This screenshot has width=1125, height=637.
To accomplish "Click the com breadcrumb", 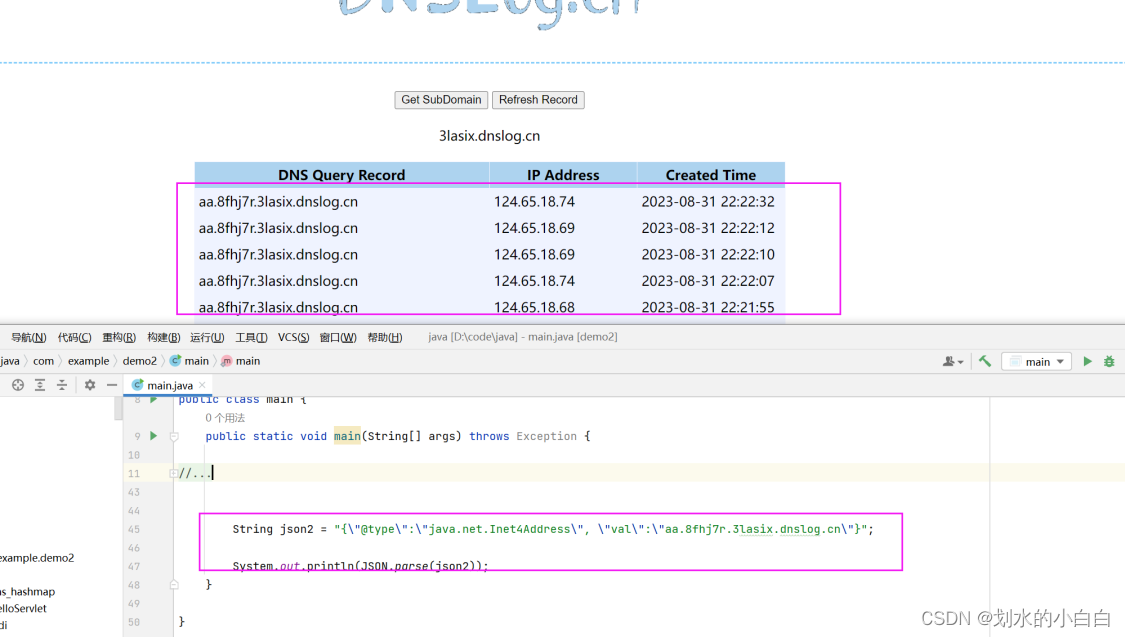I will (43, 361).
